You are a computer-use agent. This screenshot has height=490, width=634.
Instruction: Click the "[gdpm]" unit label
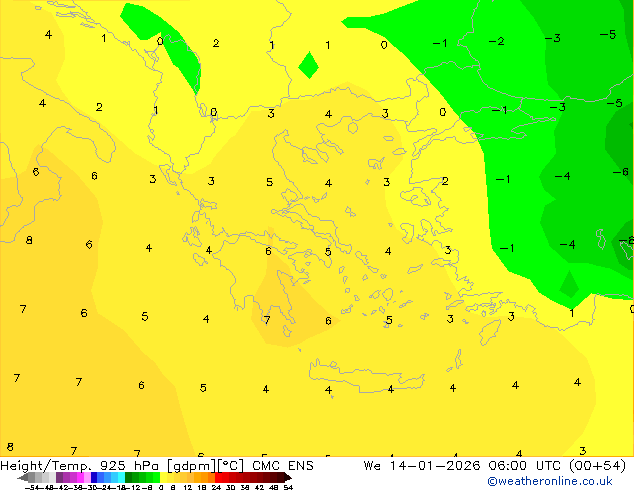coord(191,466)
